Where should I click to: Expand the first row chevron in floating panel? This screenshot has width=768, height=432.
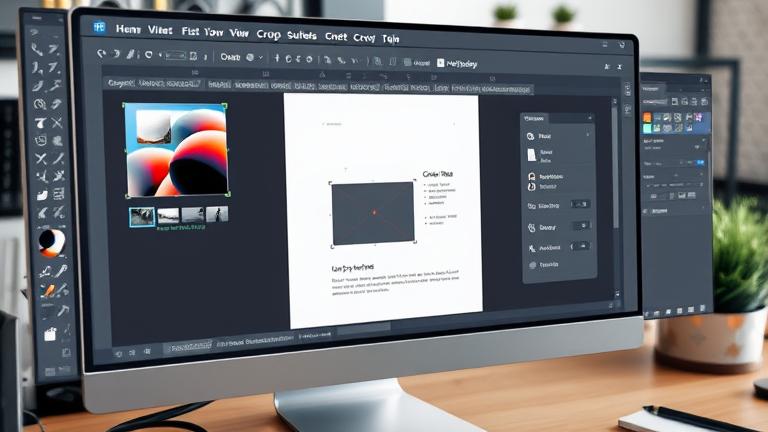588,135
